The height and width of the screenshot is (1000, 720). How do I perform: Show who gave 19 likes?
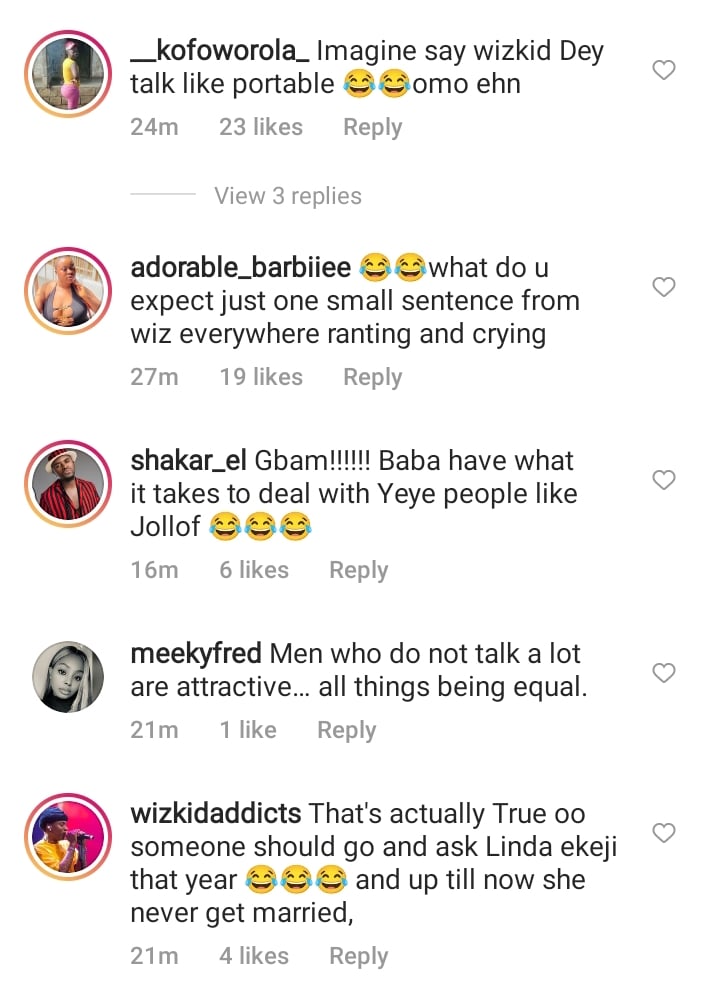[x=261, y=377]
